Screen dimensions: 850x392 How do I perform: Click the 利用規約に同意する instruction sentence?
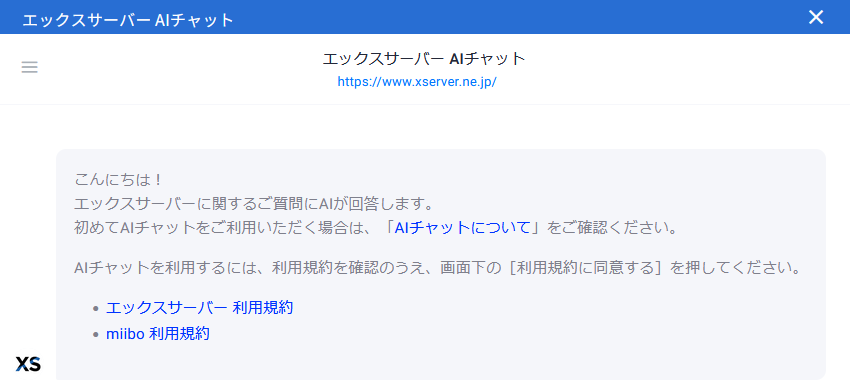pos(437,268)
